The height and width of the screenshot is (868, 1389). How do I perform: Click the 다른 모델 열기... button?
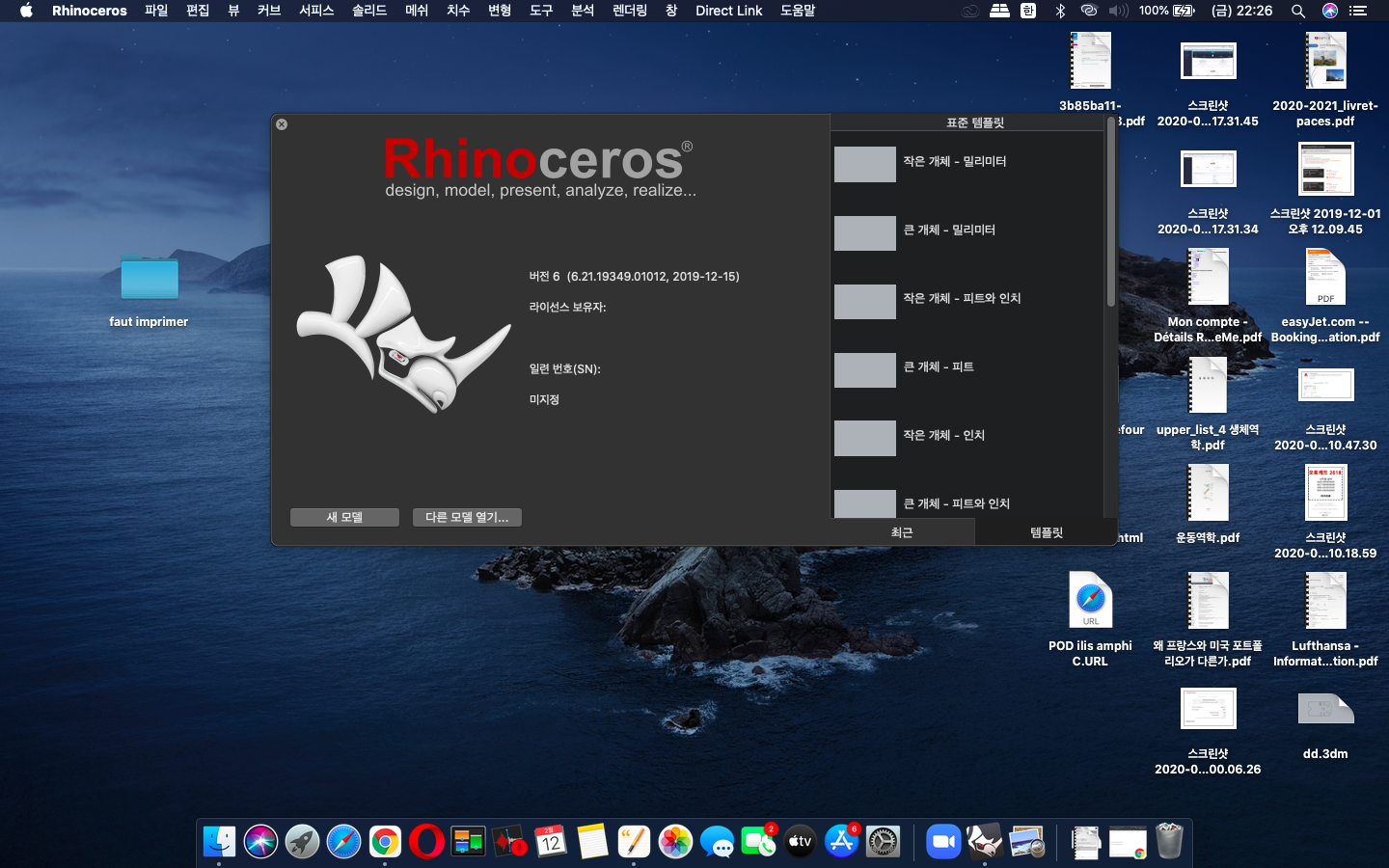467,518
